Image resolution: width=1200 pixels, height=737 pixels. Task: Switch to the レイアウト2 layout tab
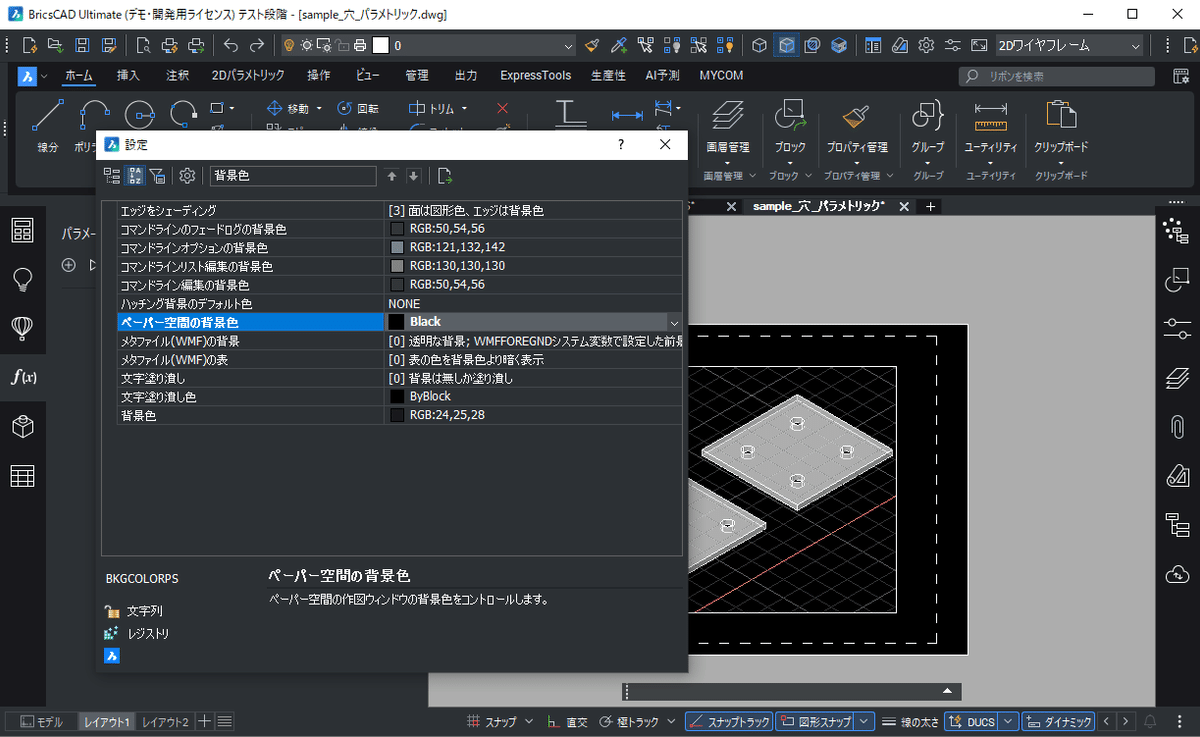pos(163,722)
